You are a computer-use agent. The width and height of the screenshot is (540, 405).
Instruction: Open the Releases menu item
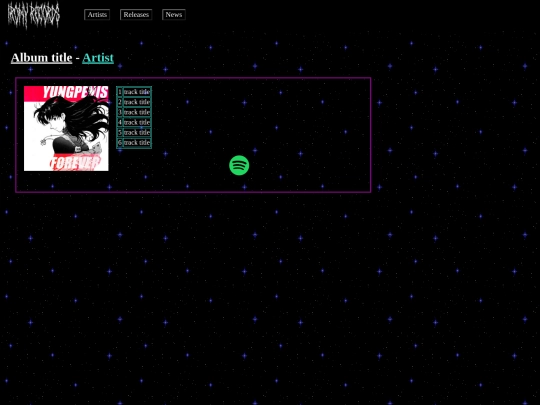click(x=136, y=14)
